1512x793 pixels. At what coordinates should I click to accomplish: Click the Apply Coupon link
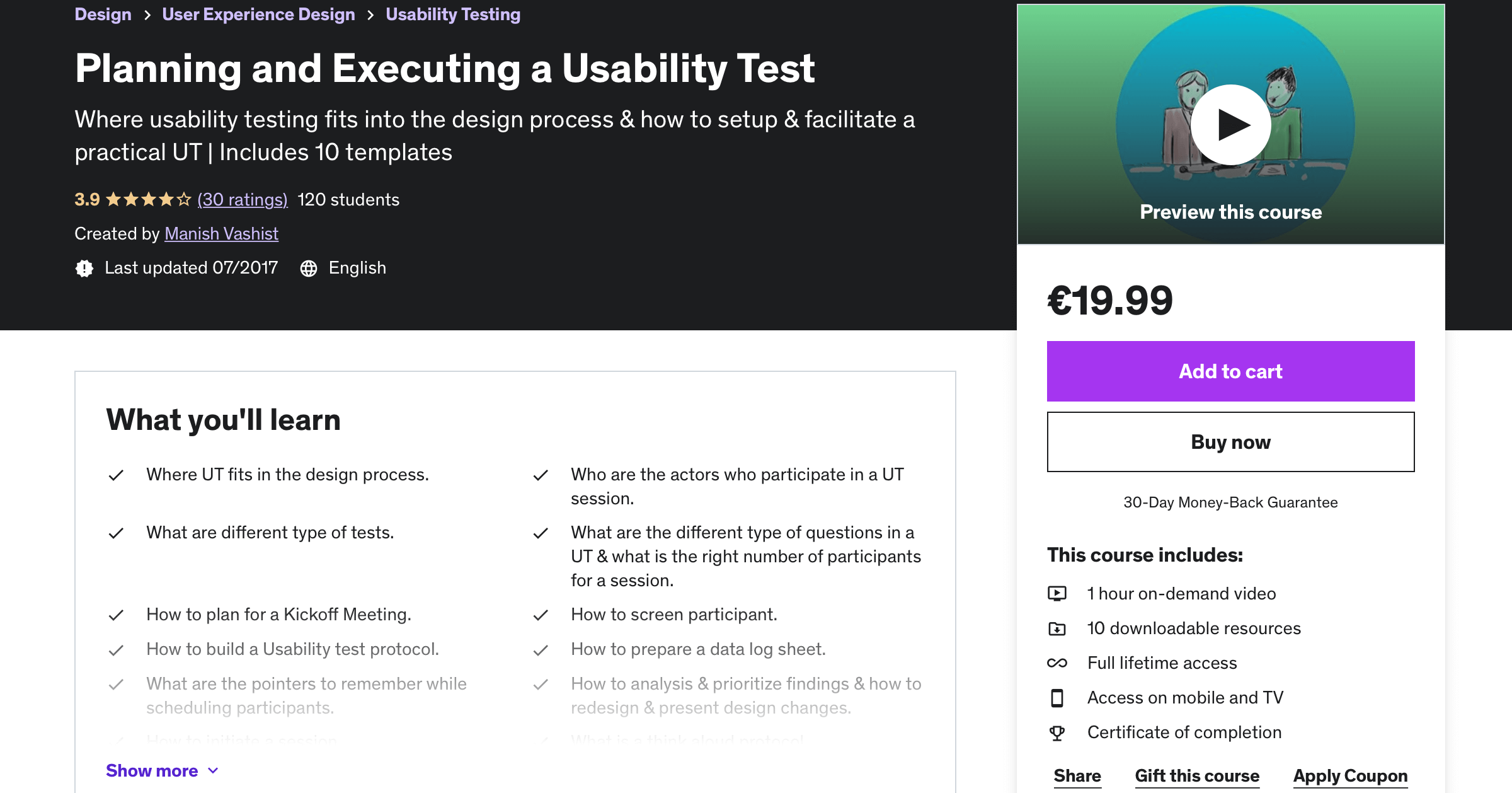[x=1350, y=776]
